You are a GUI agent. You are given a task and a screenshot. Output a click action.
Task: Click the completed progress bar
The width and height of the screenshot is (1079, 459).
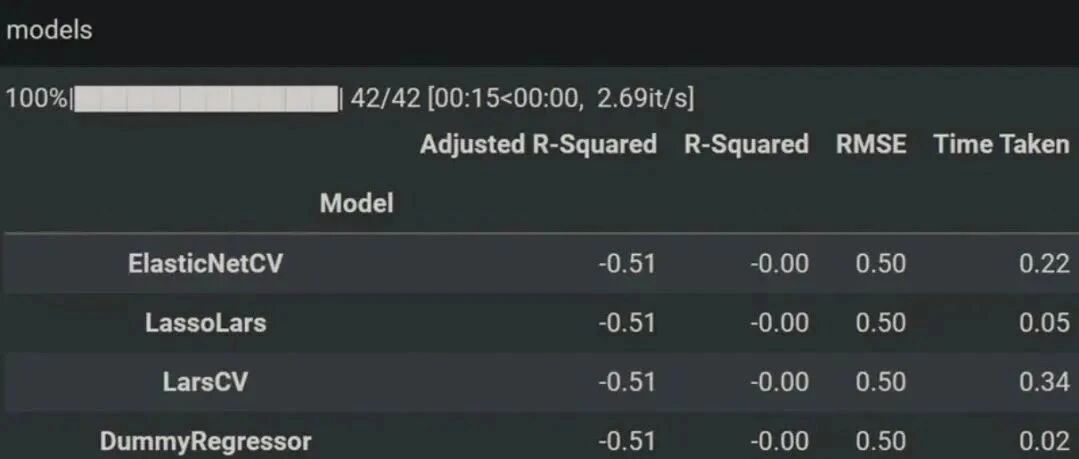pos(205,98)
